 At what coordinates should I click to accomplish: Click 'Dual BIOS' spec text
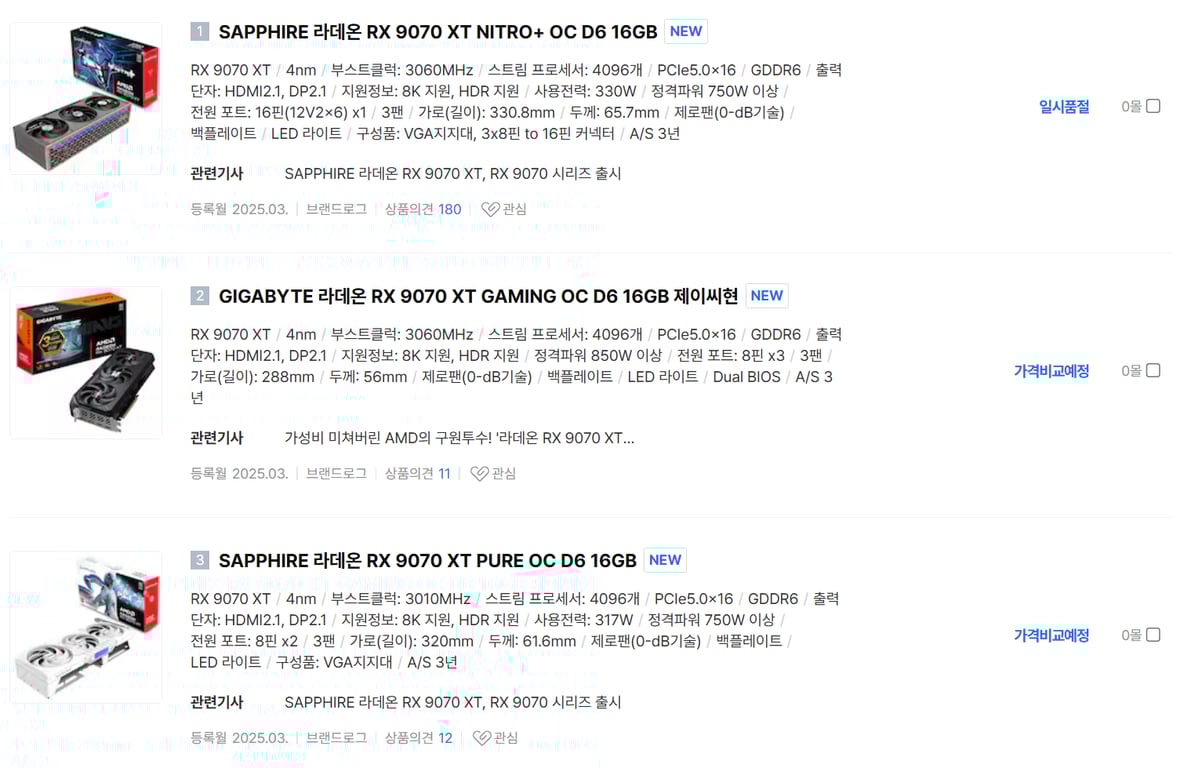tap(747, 377)
